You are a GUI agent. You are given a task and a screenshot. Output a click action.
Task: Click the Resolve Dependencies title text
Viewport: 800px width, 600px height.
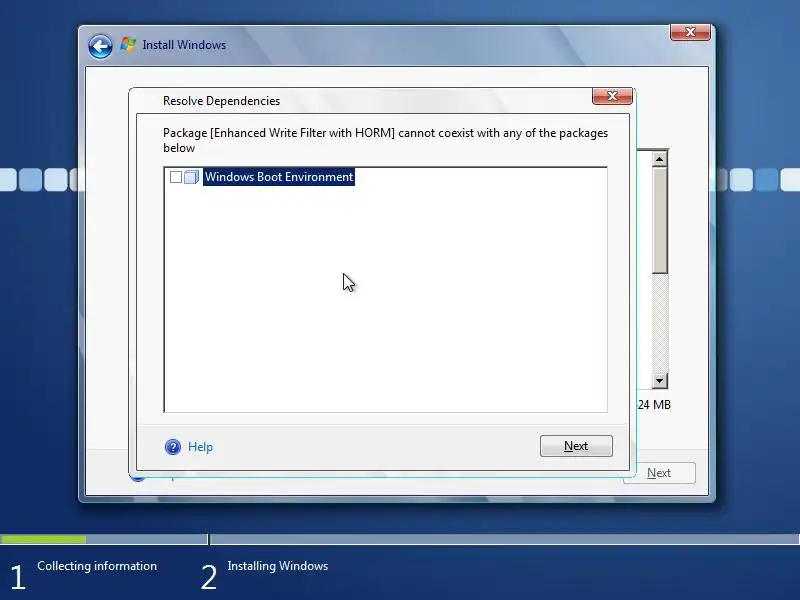pos(221,101)
